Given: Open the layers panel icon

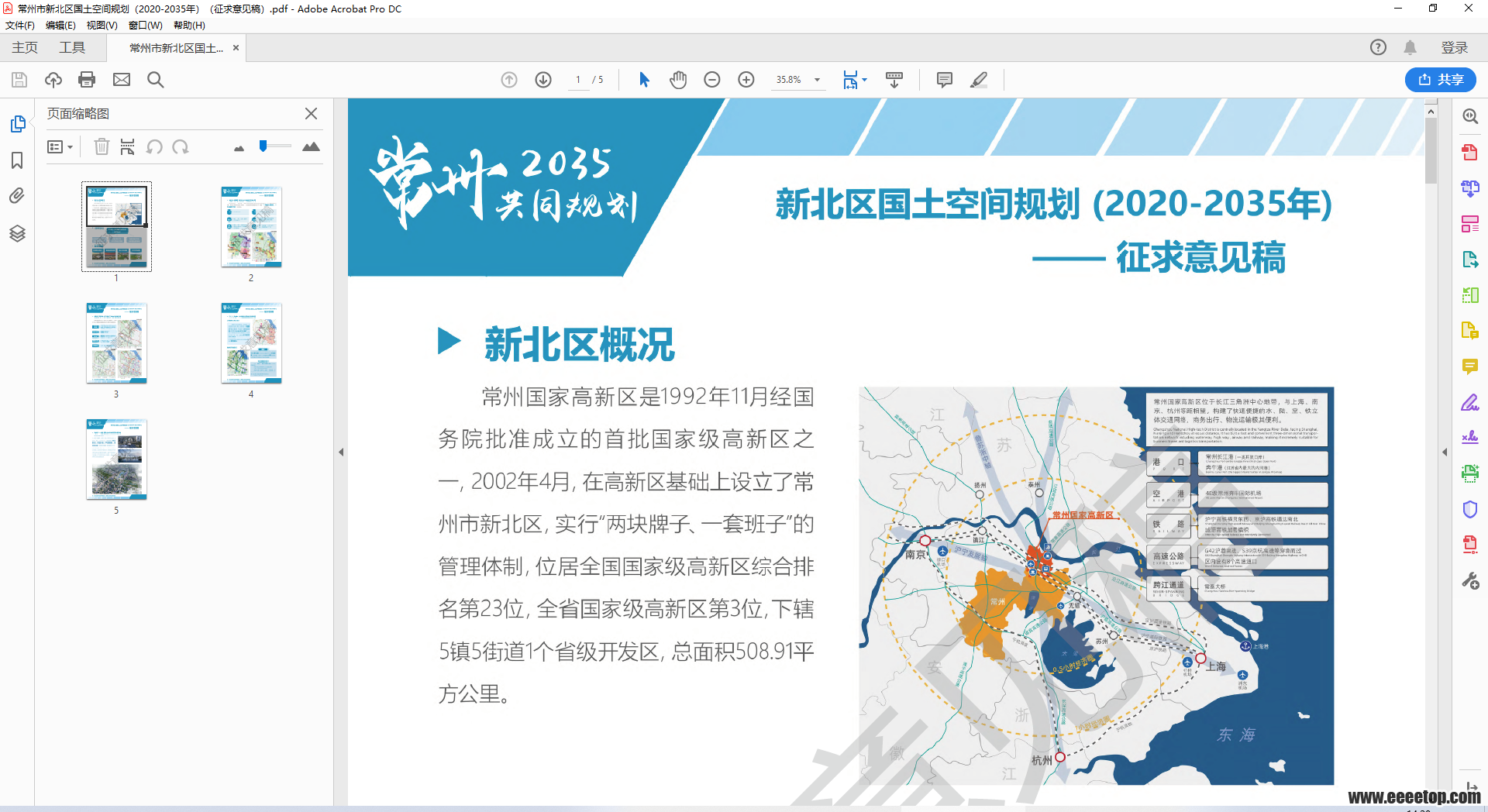Looking at the screenshot, I should (17, 233).
